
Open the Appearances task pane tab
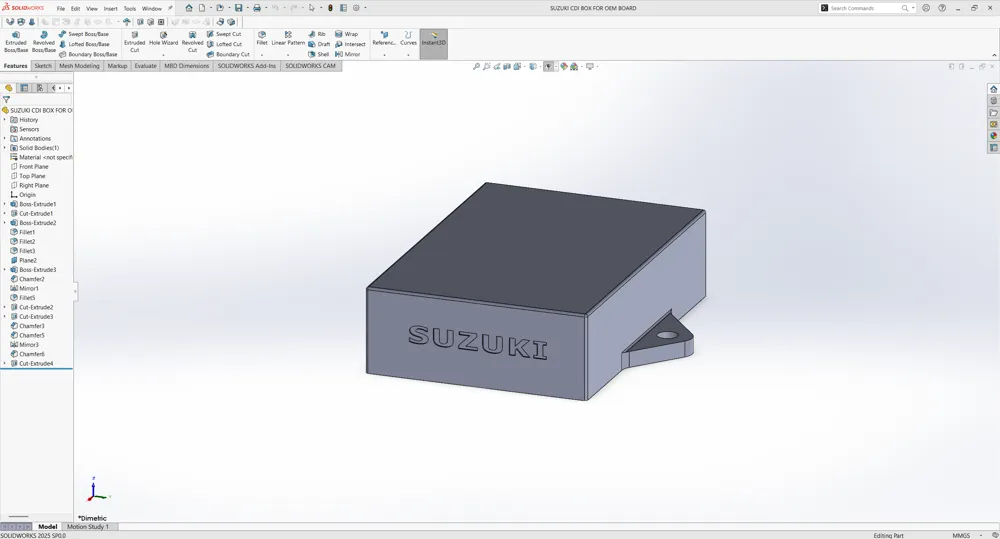(x=994, y=136)
